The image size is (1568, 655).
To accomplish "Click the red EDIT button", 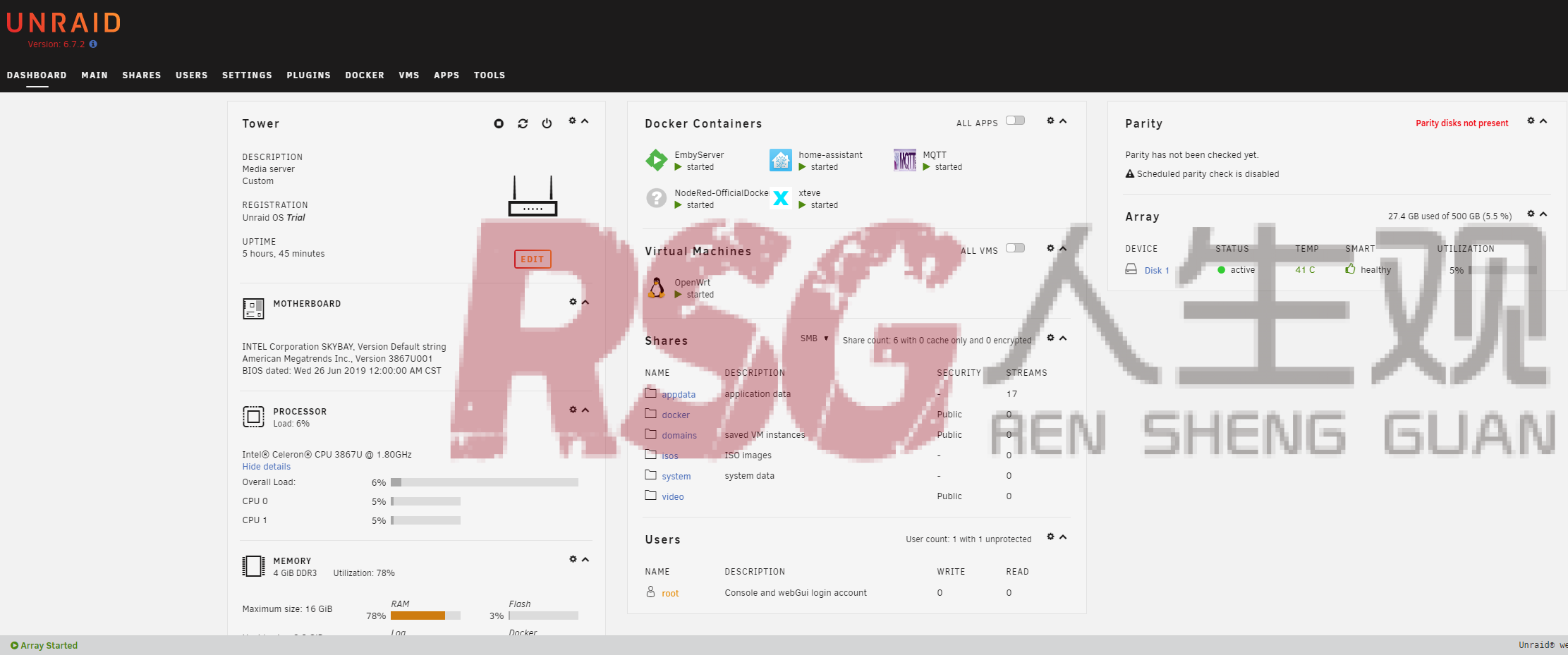I will point(533,259).
